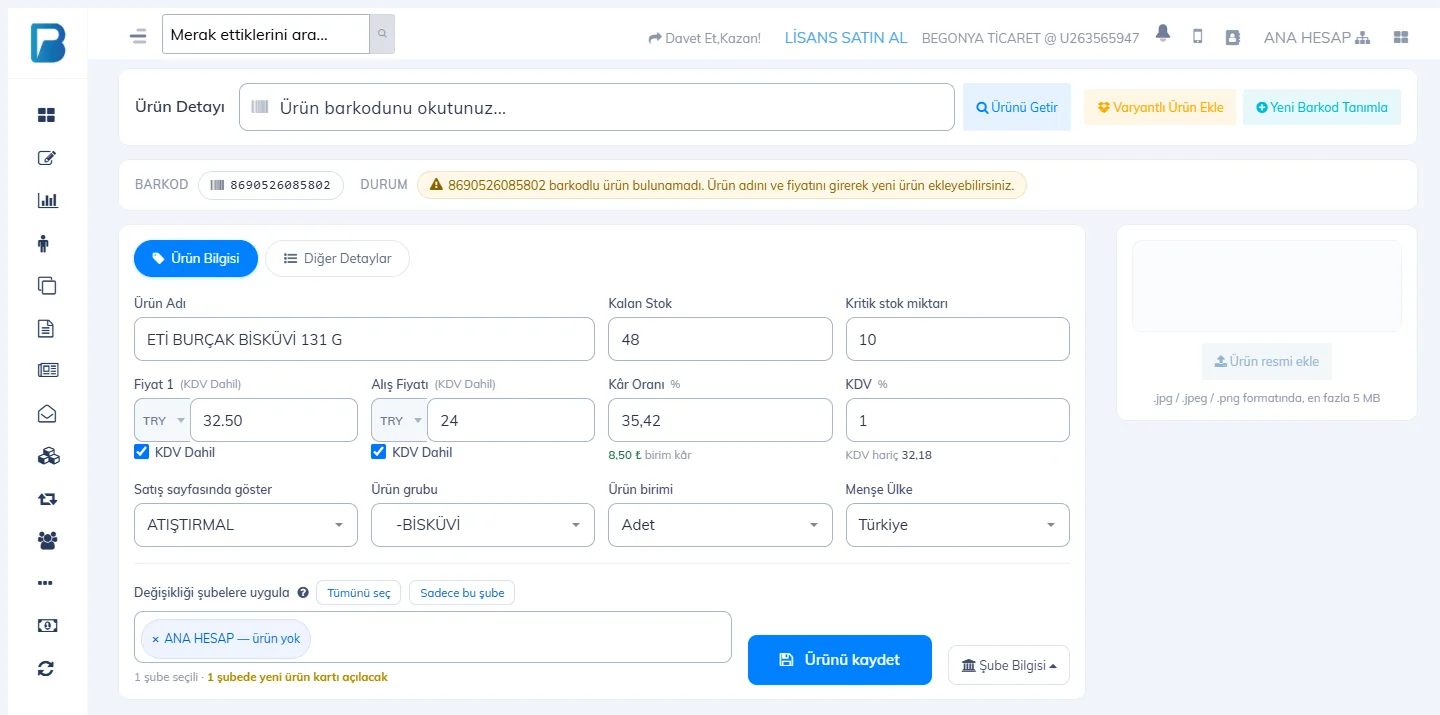1440x715 pixels.
Task: Expand the Ürün grubu dropdown
Action: pyautogui.click(x=483, y=525)
